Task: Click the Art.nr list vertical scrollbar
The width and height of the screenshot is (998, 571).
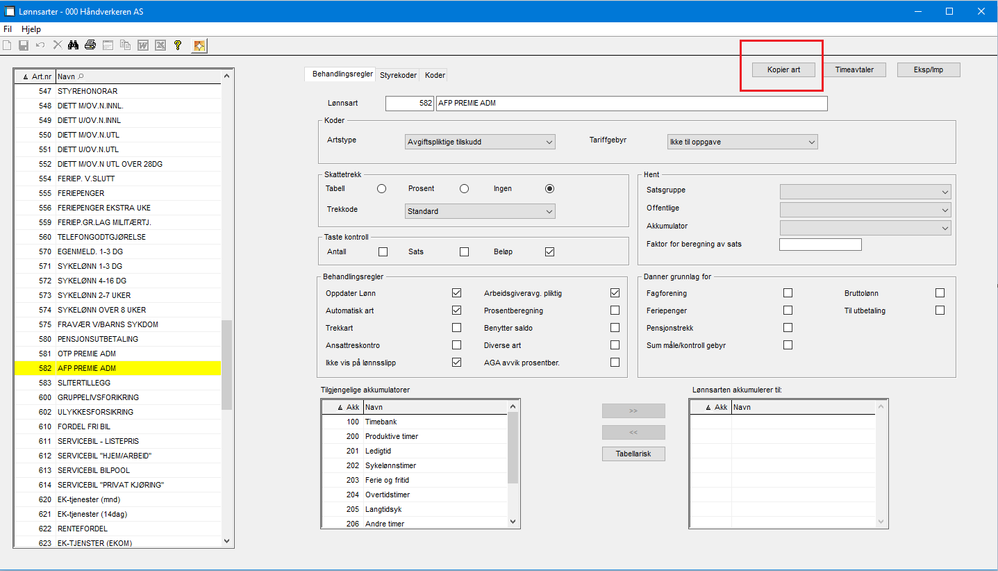Action: point(227,364)
